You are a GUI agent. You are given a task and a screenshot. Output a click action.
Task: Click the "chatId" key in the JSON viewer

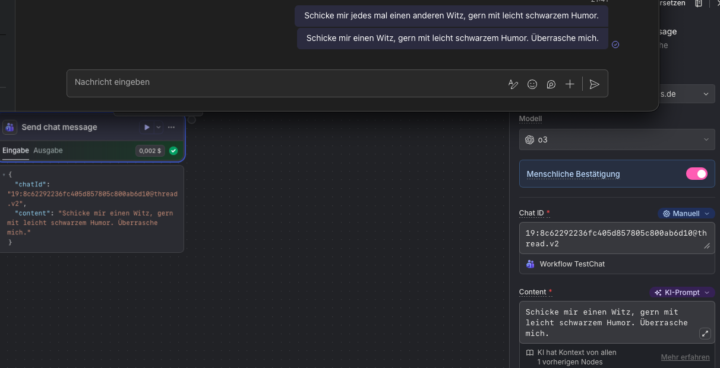(32, 184)
